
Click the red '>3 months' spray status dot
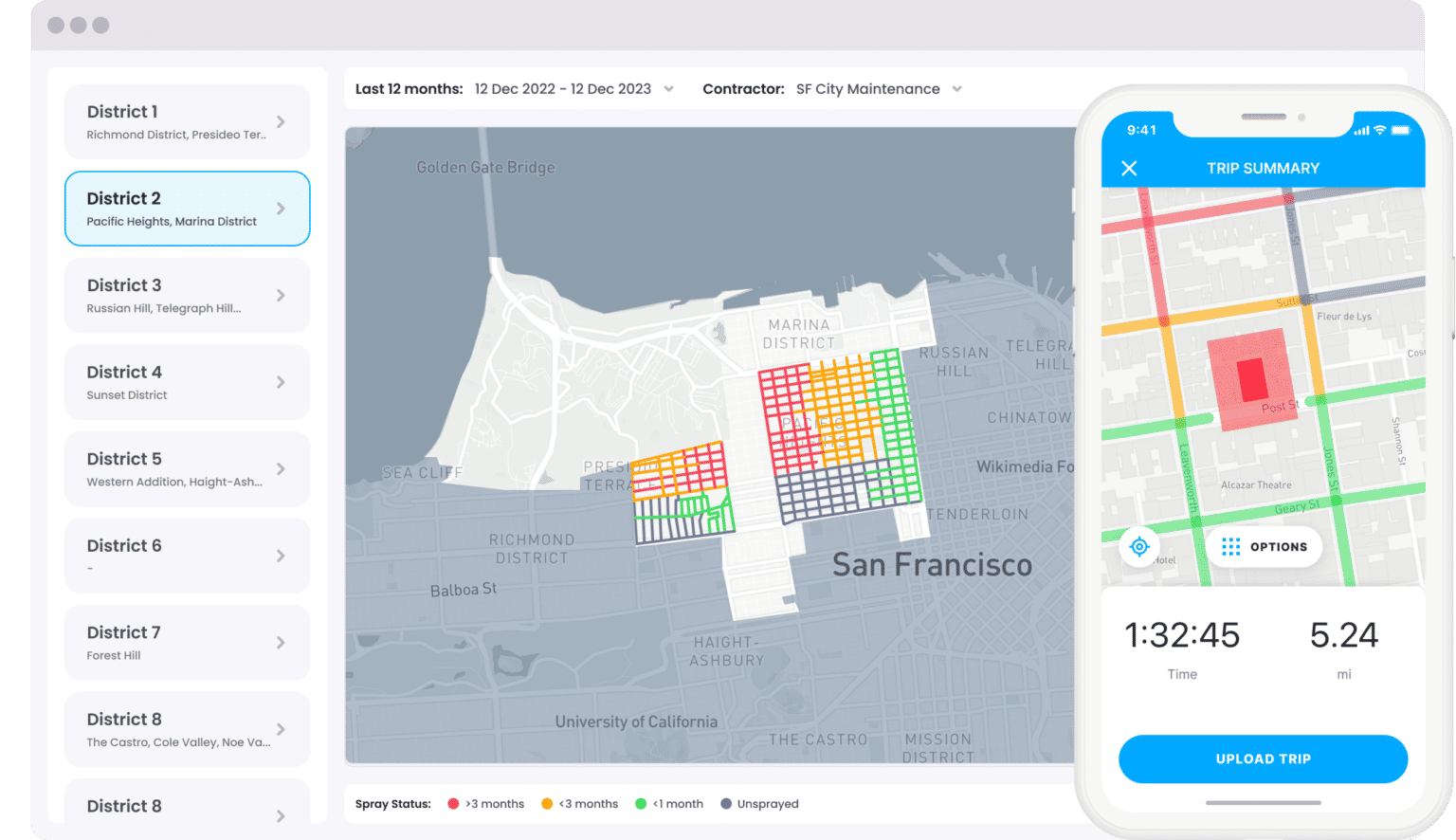click(452, 803)
